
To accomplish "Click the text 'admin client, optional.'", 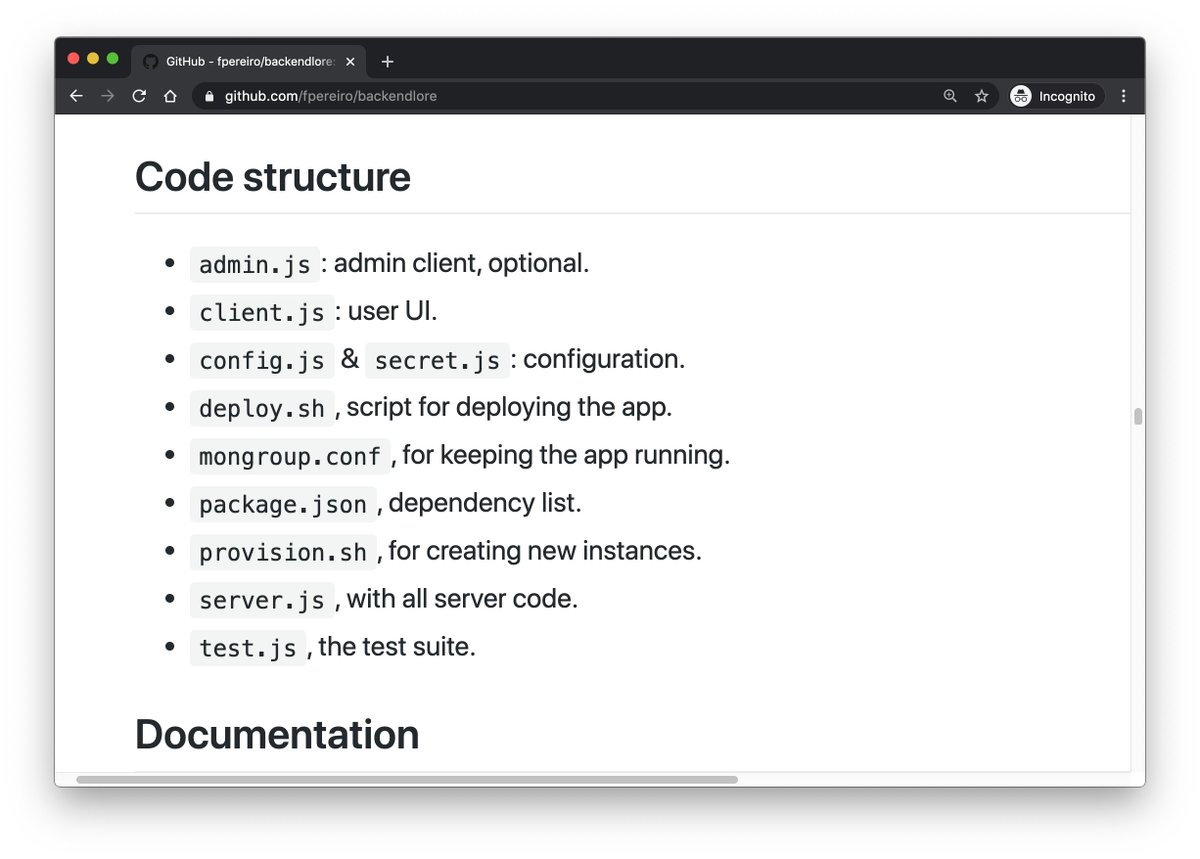I will (461, 264).
